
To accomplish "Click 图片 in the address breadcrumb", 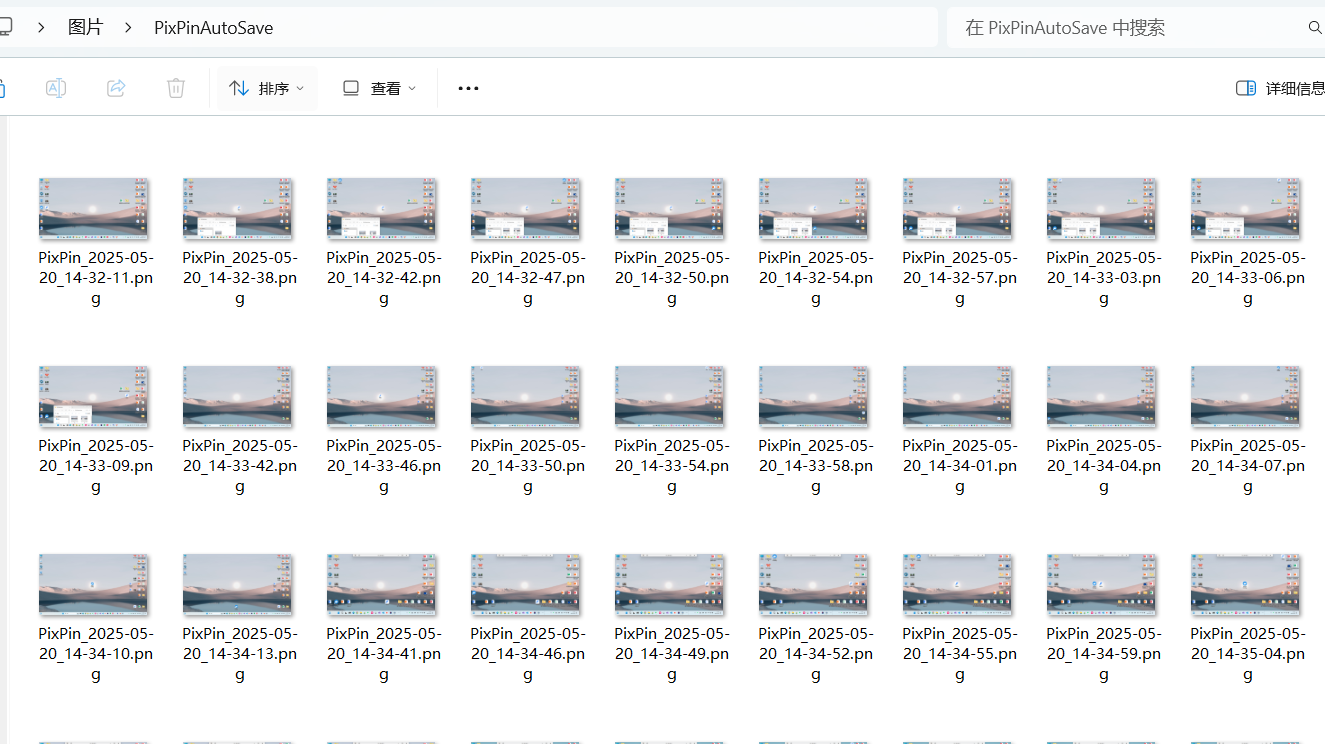I will click(85, 28).
